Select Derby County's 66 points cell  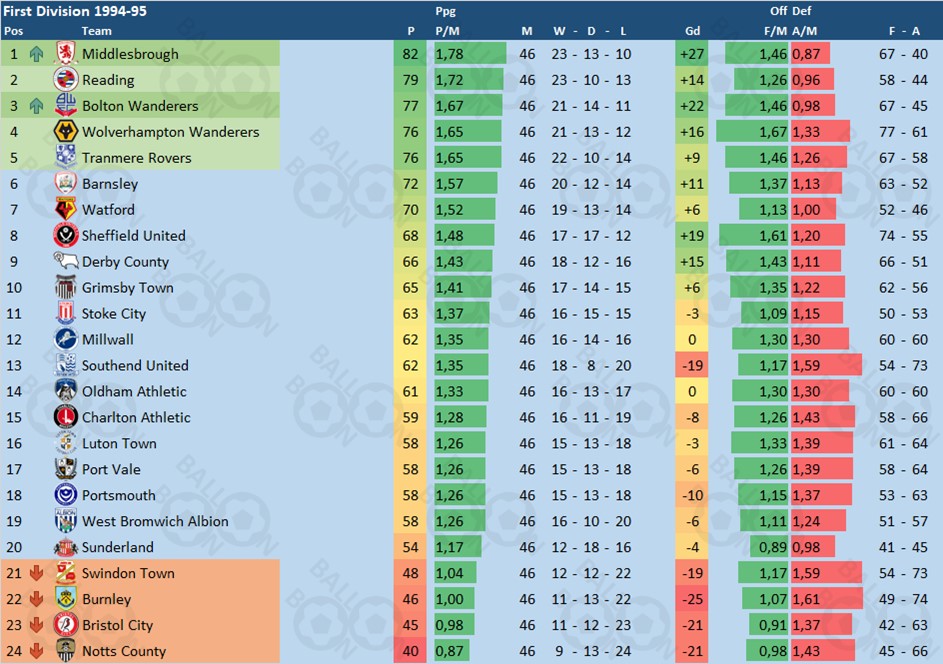pyautogui.click(x=410, y=262)
